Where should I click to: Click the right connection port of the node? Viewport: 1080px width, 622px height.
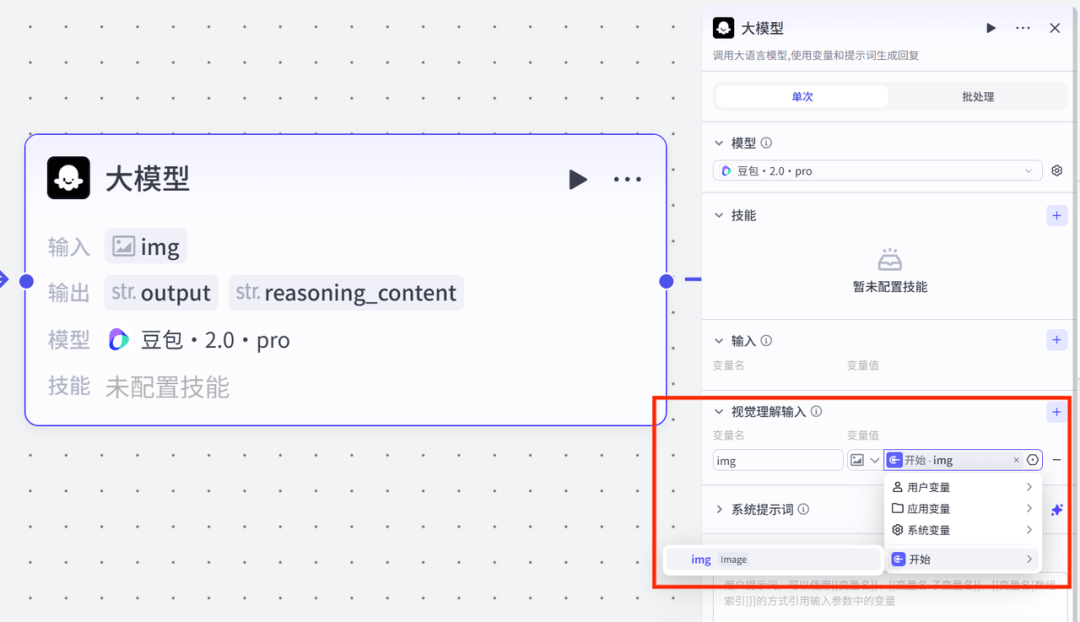tap(666, 281)
